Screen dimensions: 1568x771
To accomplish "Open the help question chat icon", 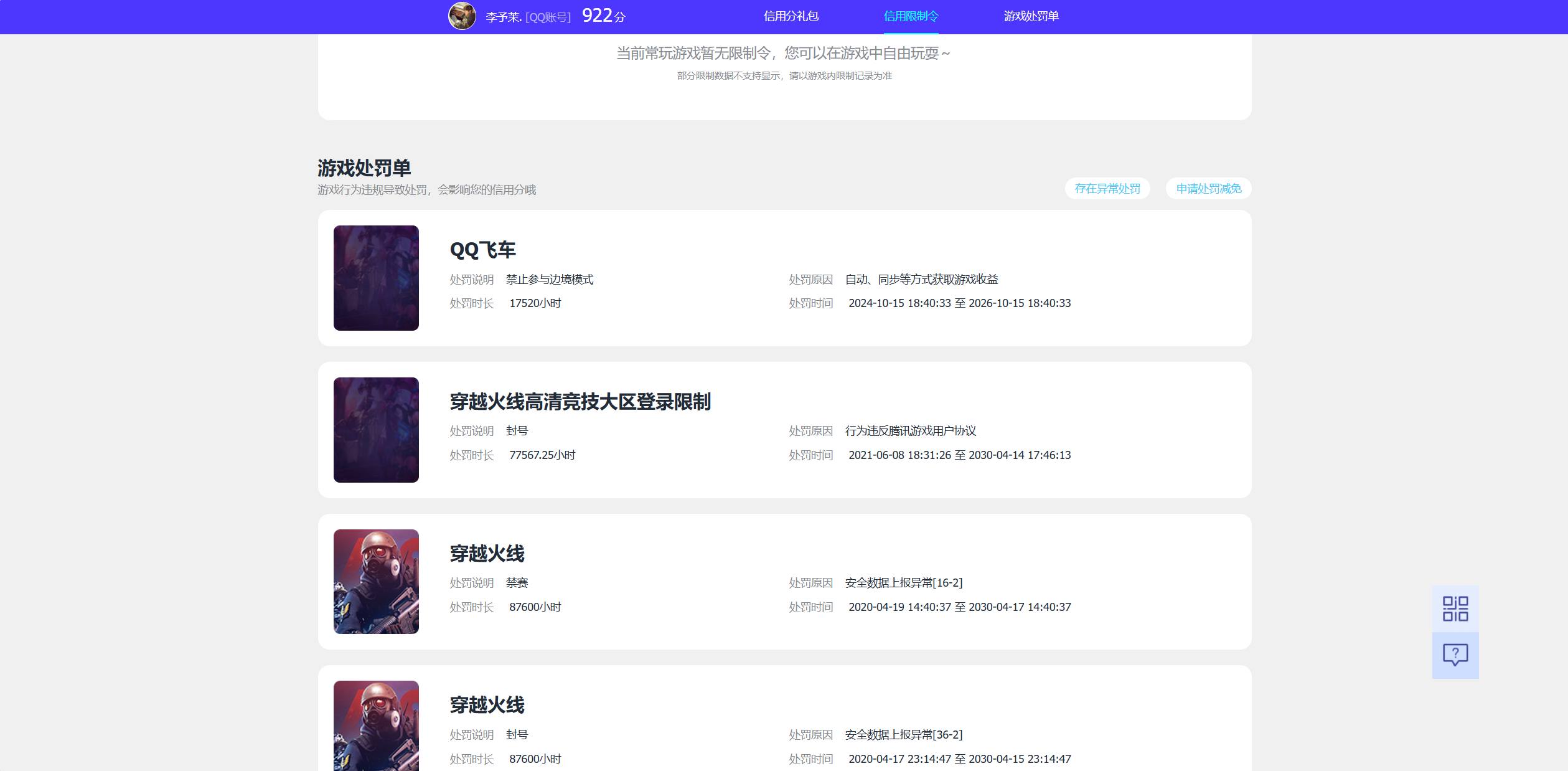I will [x=1455, y=655].
